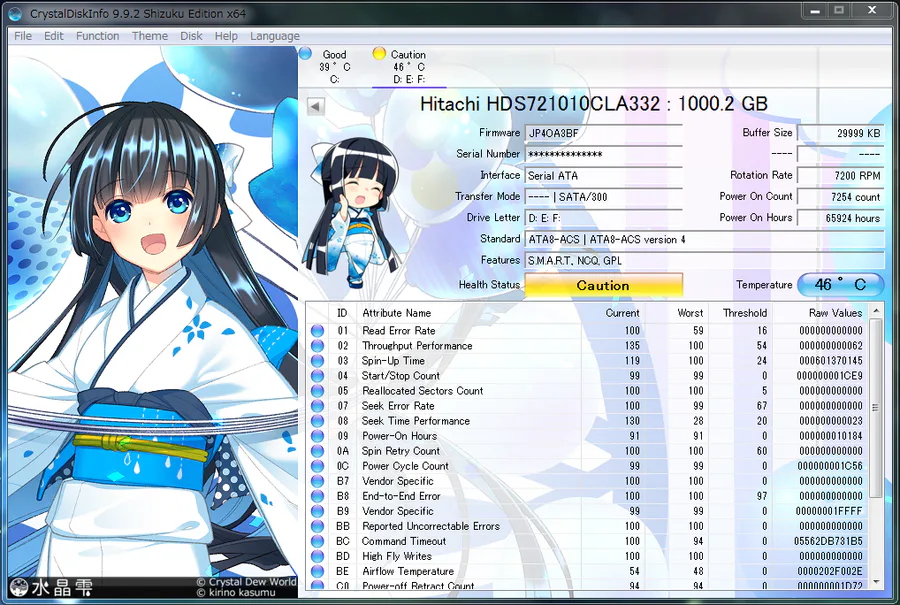Select the Reallocated Sectors Count row text
This screenshot has height=605, width=900.
click(x=422, y=391)
